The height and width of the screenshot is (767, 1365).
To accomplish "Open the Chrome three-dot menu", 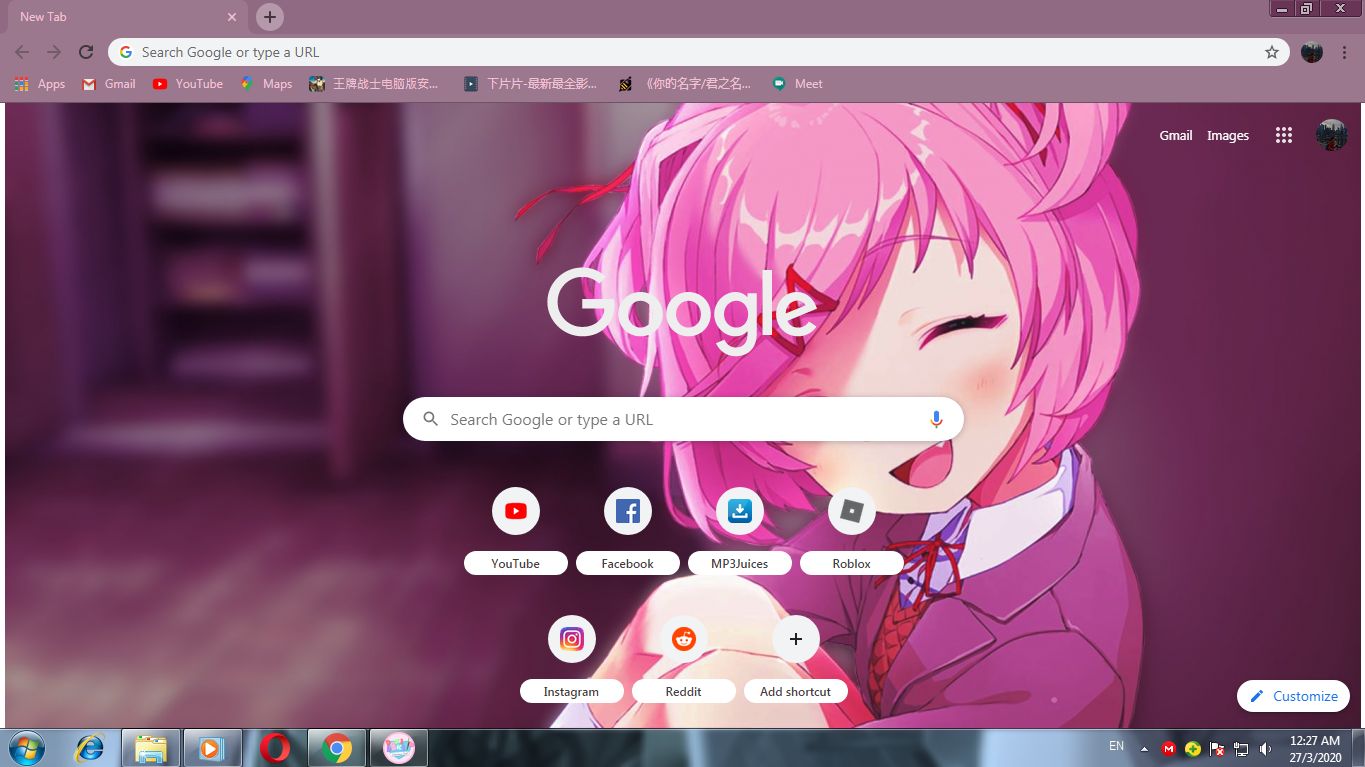I will point(1343,51).
